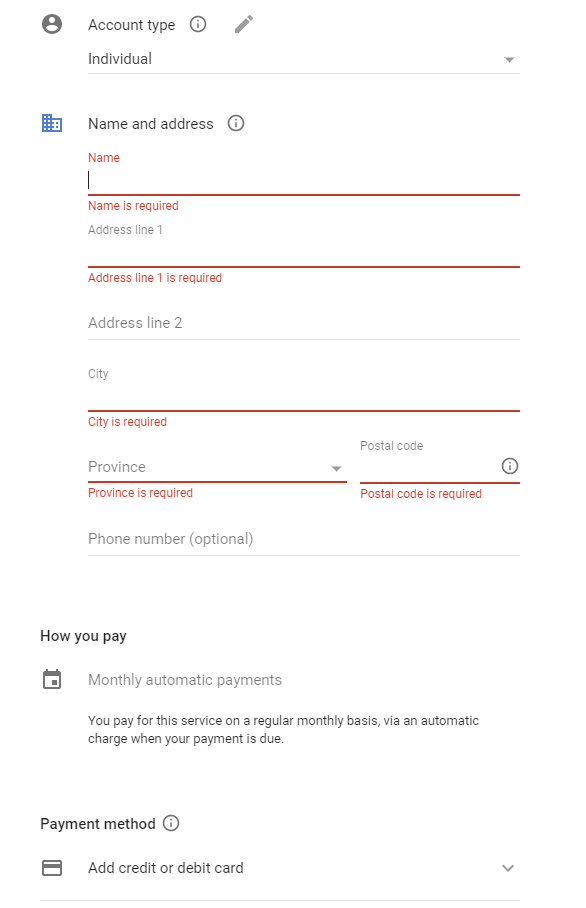
Task: Focus the Address line 1 field
Action: click(304, 252)
